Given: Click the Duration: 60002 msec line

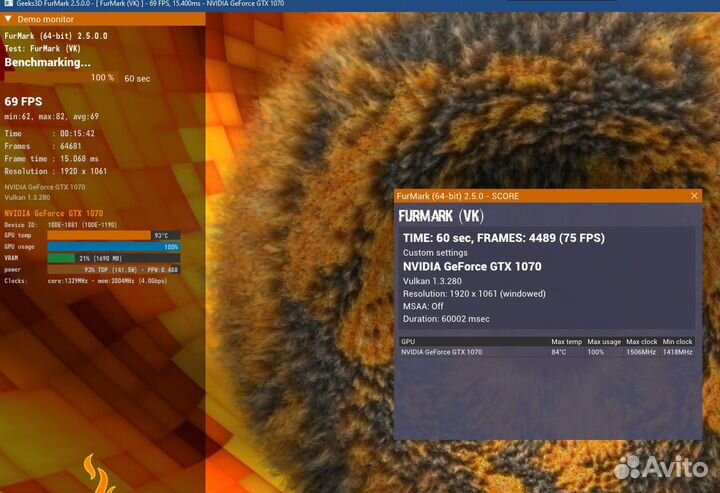Looking at the screenshot, I should click(x=446, y=319).
